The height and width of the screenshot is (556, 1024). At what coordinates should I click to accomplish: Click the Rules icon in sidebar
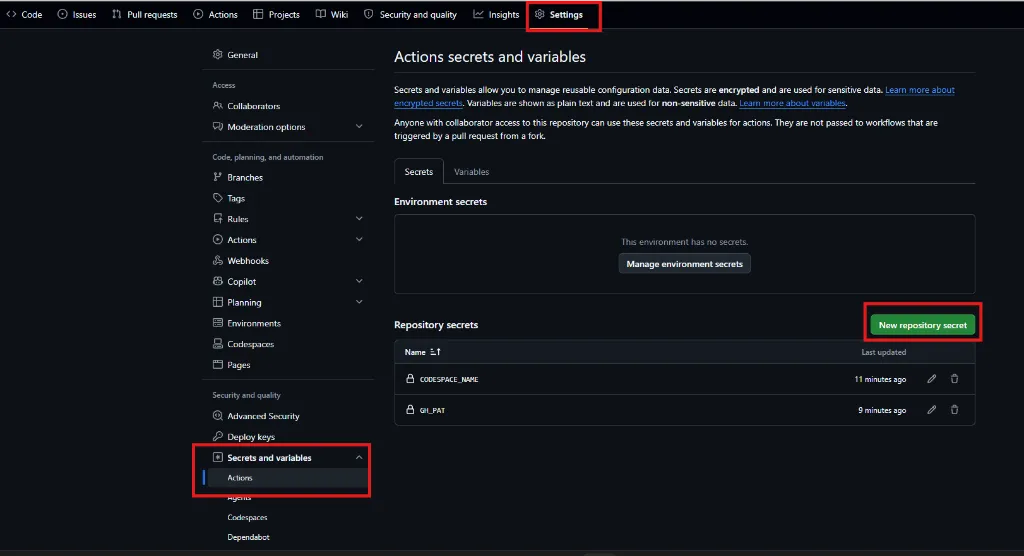pyautogui.click(x=217, y=219)
